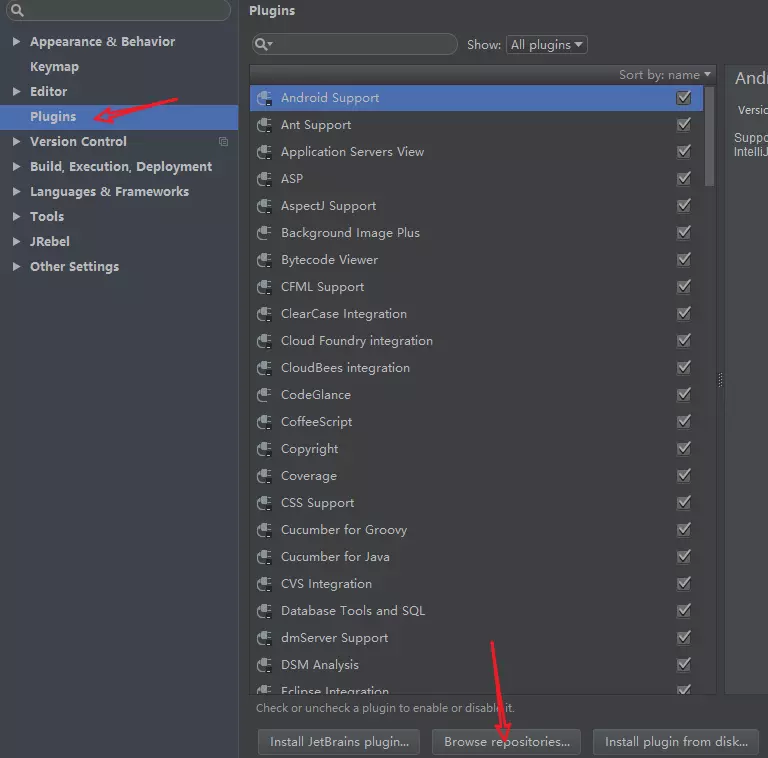Open the Show All plugins dropdown
The width and height of the screenshot is (768, 758).
[x=547, y=45]
